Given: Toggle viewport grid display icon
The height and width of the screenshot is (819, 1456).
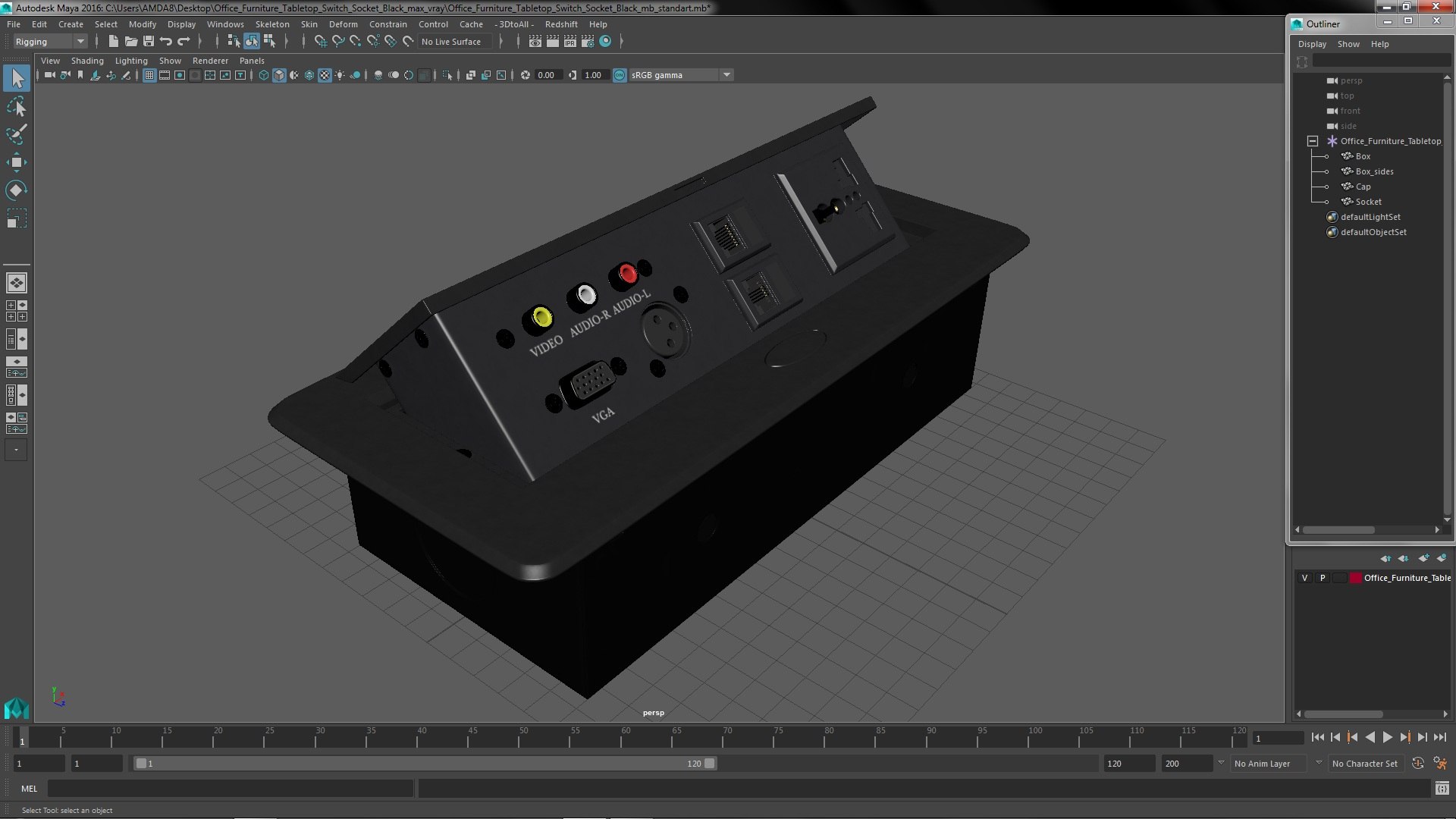Looking at the screenshot, I should [x=149, y=75].
